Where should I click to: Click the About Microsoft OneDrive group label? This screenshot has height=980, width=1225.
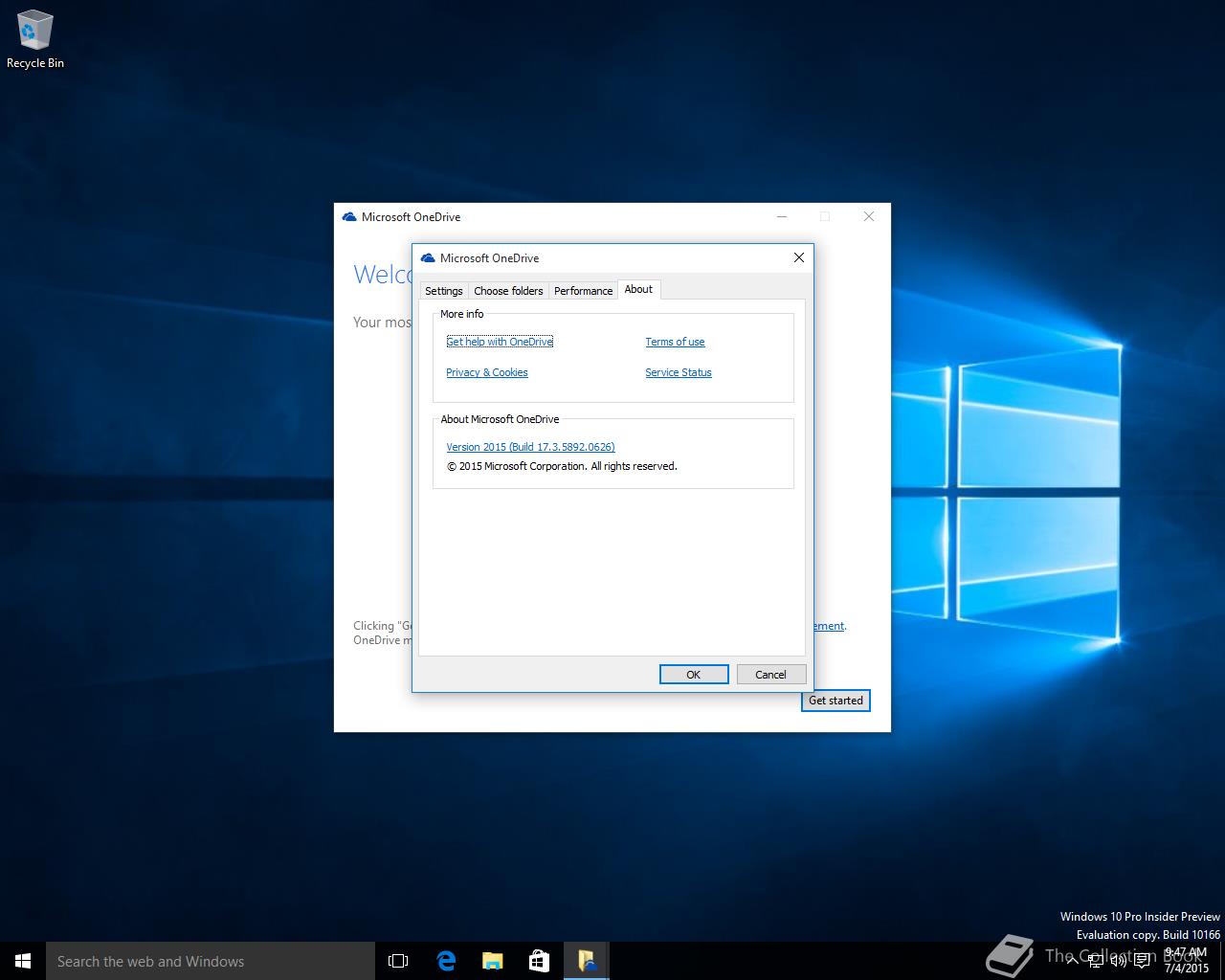500,419
